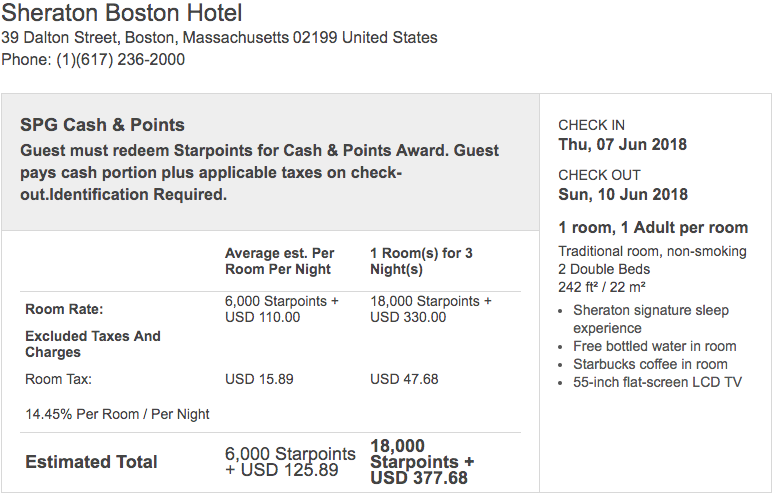Click the Estimated Total label

[x=91, y=462]
